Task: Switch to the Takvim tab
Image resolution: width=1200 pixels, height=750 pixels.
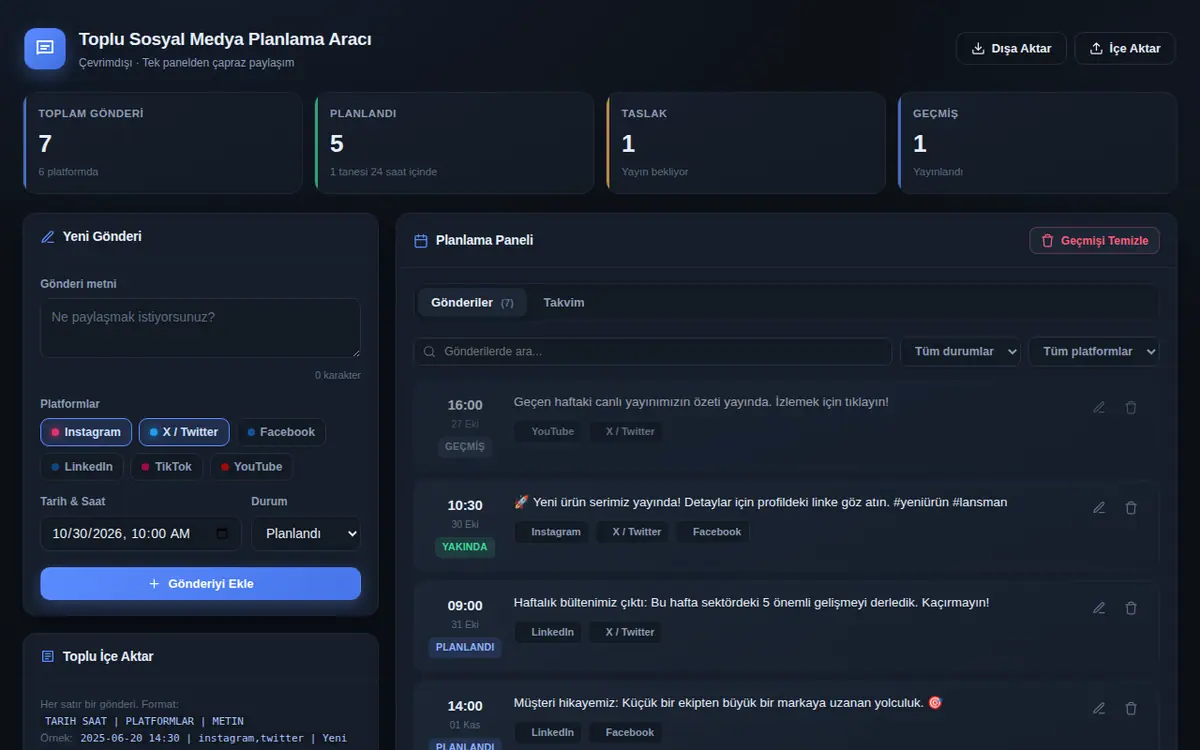Action: 564,302
